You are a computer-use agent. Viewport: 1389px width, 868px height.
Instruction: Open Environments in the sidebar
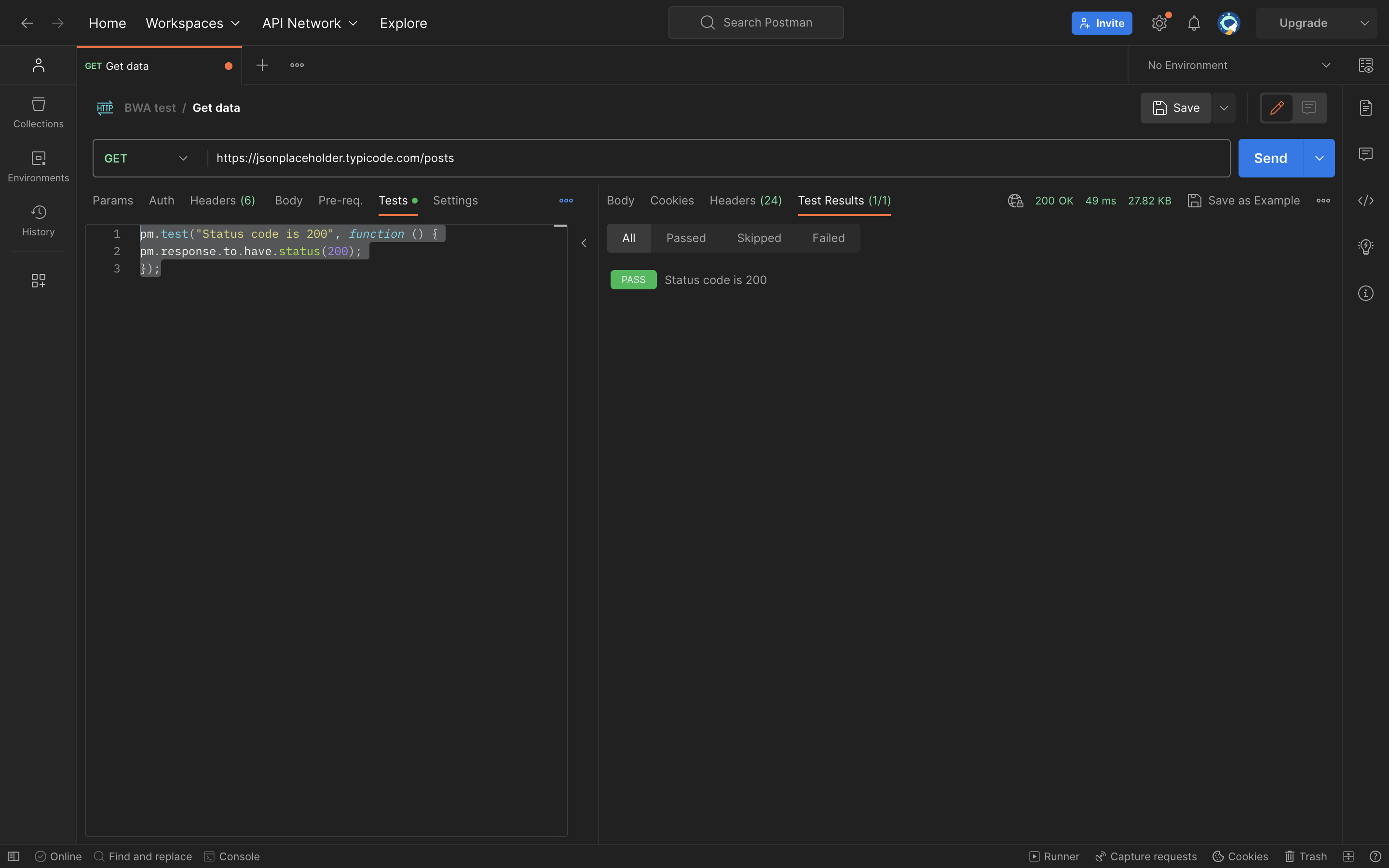[39, 166]
